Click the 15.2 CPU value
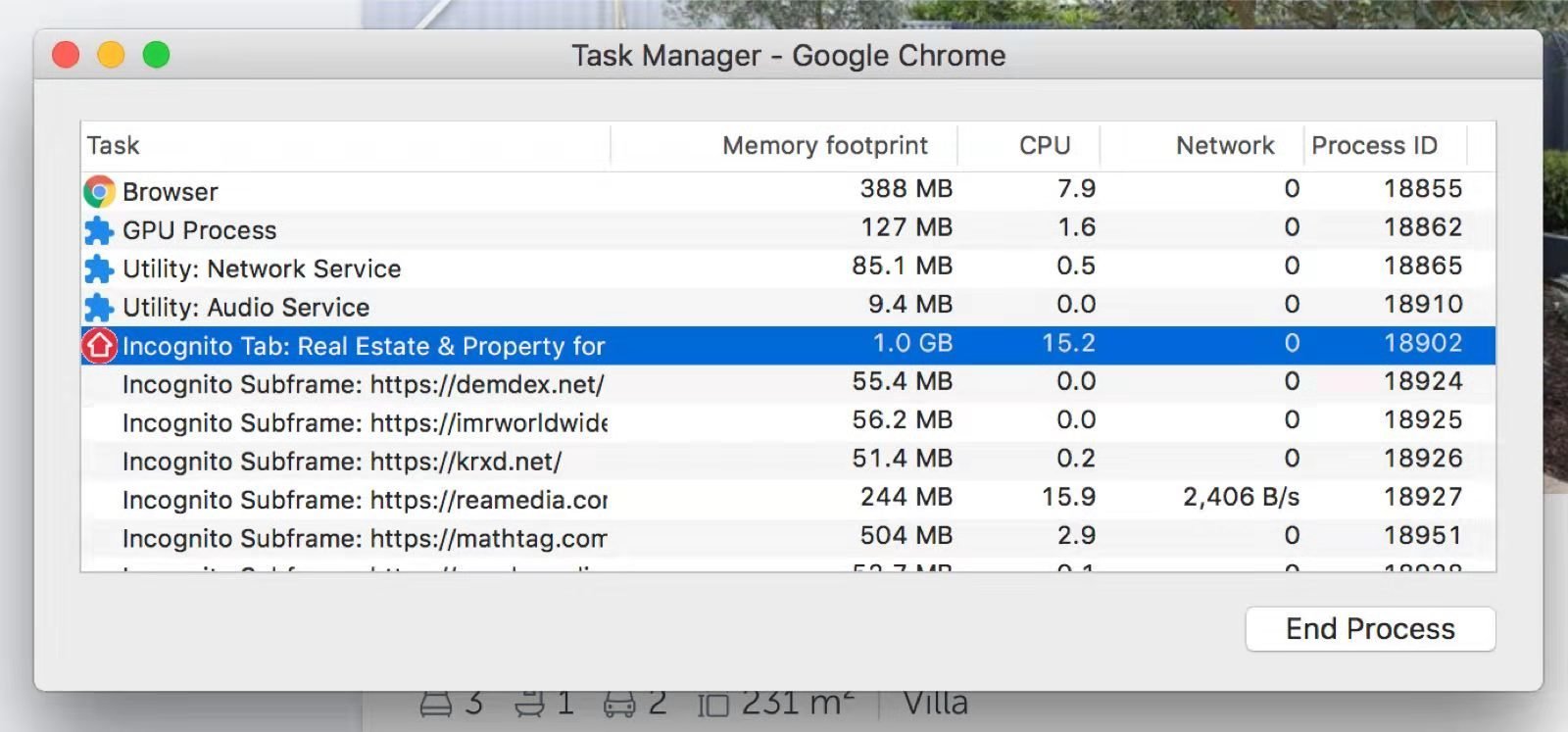 click(1068, 343)
